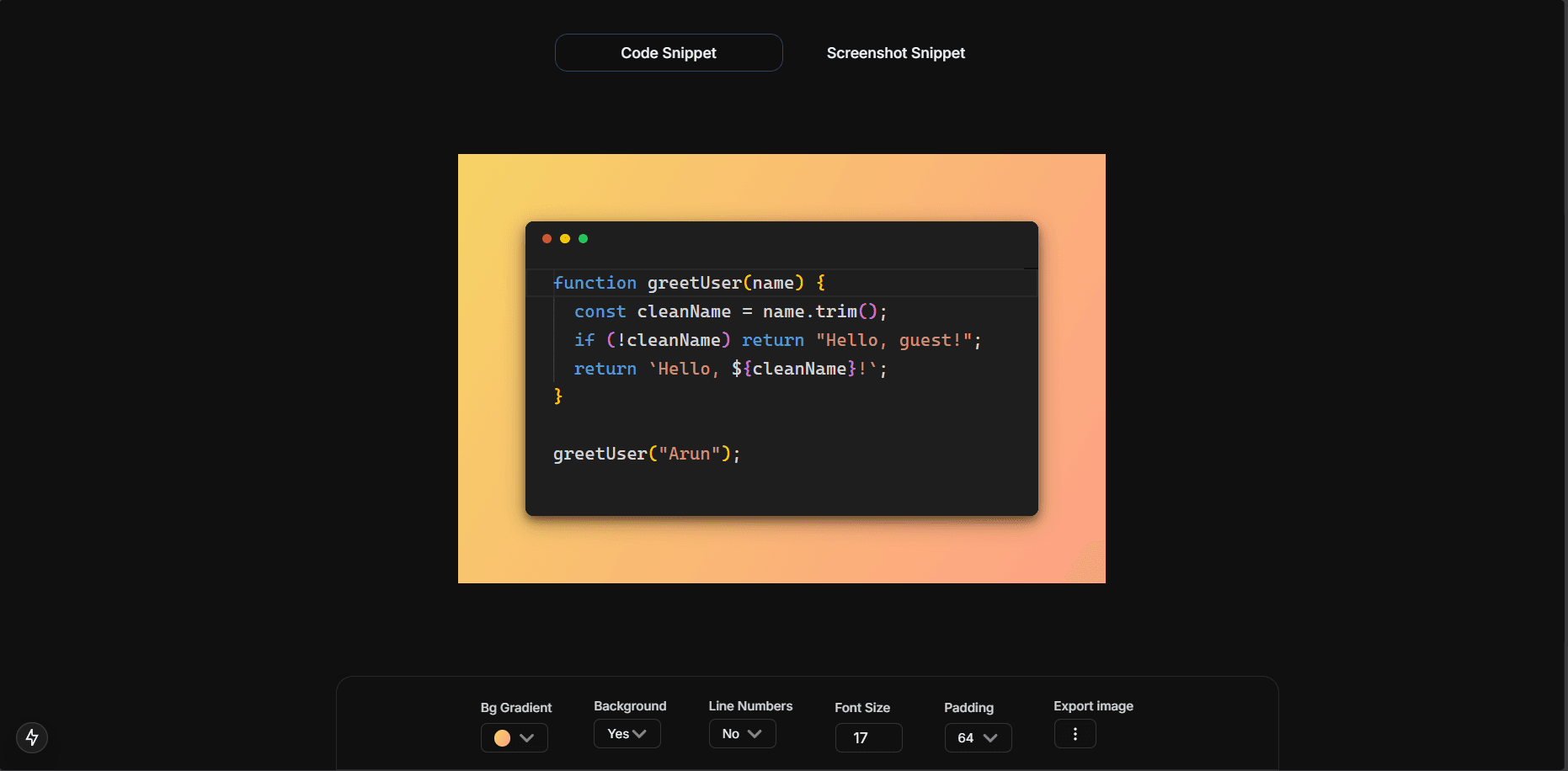The height and width of the screenshot is (771, 1568).
Task: Switch to the Code Snippet tab
Action: pos(669,53)
